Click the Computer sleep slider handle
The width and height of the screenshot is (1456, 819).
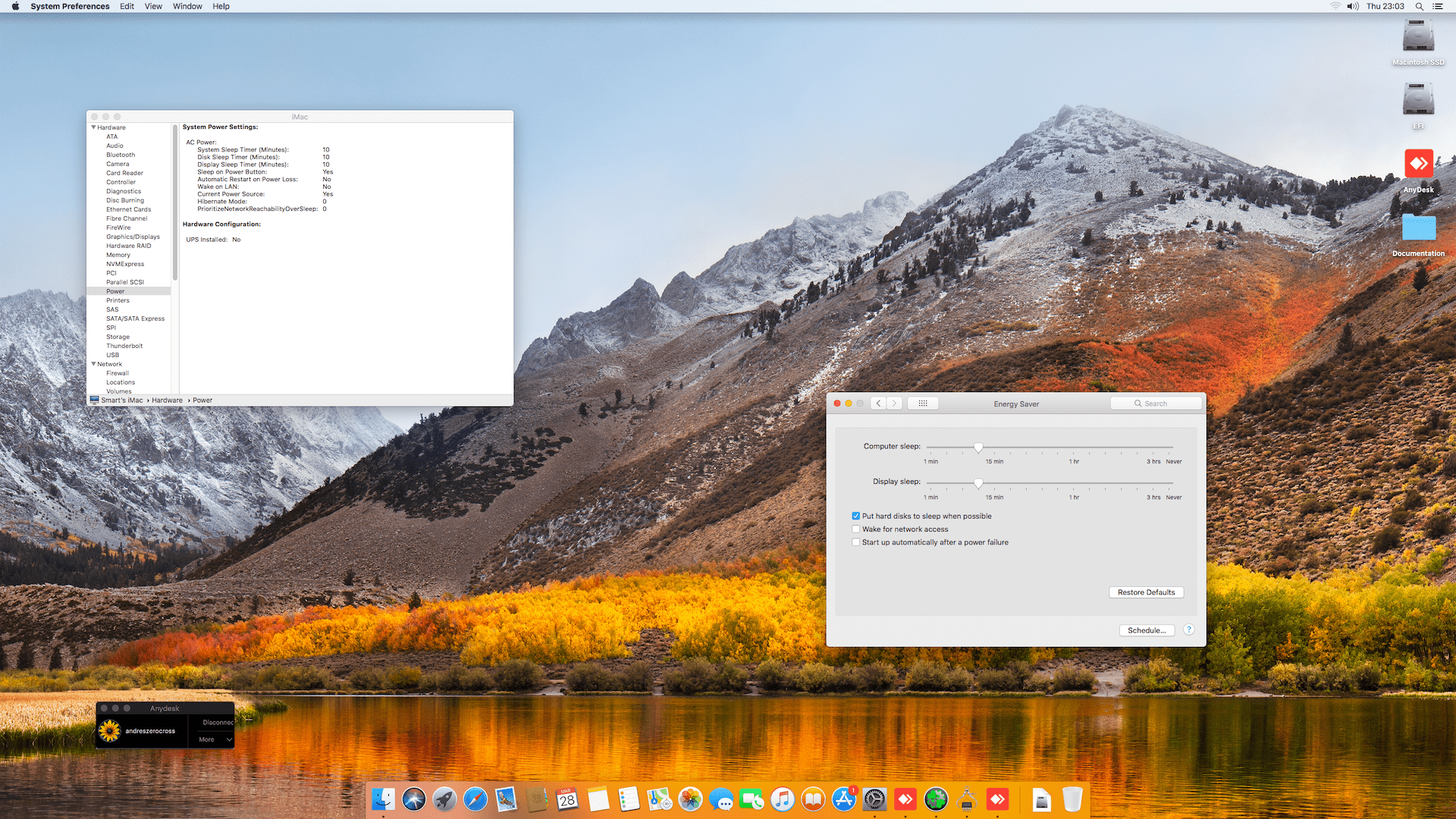(x=978, y=447)
